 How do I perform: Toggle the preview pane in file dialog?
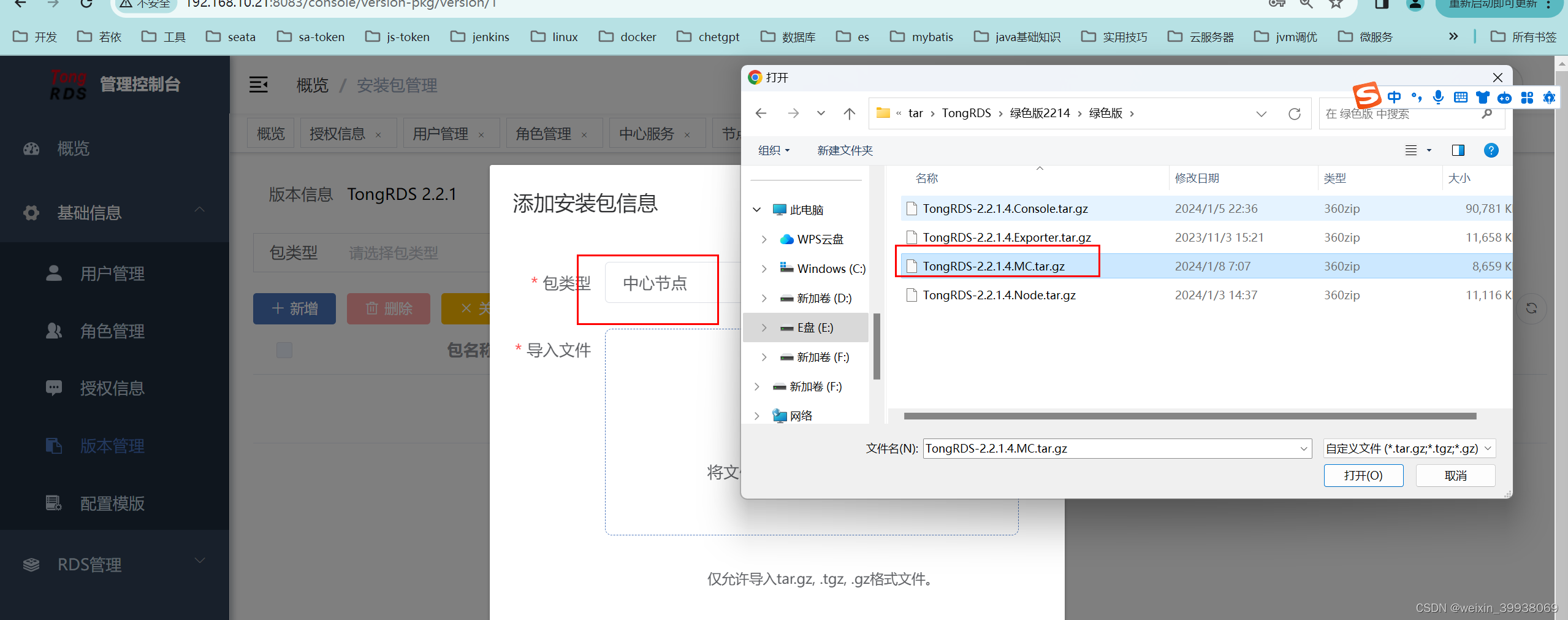coord(1458,150)
